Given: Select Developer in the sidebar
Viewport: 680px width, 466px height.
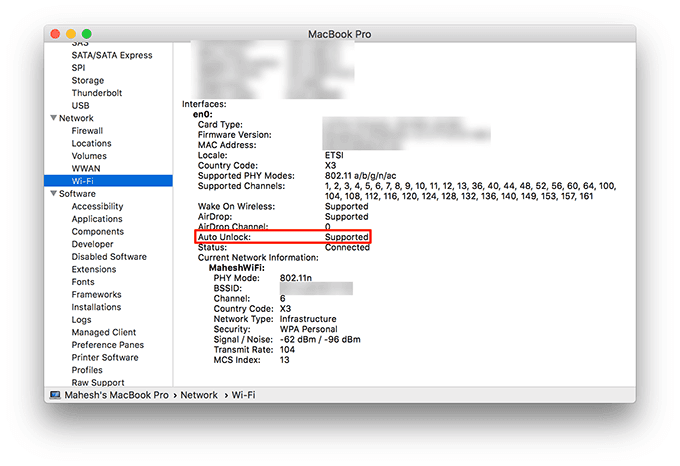Looking at the screenshot, I should (92, 244).
